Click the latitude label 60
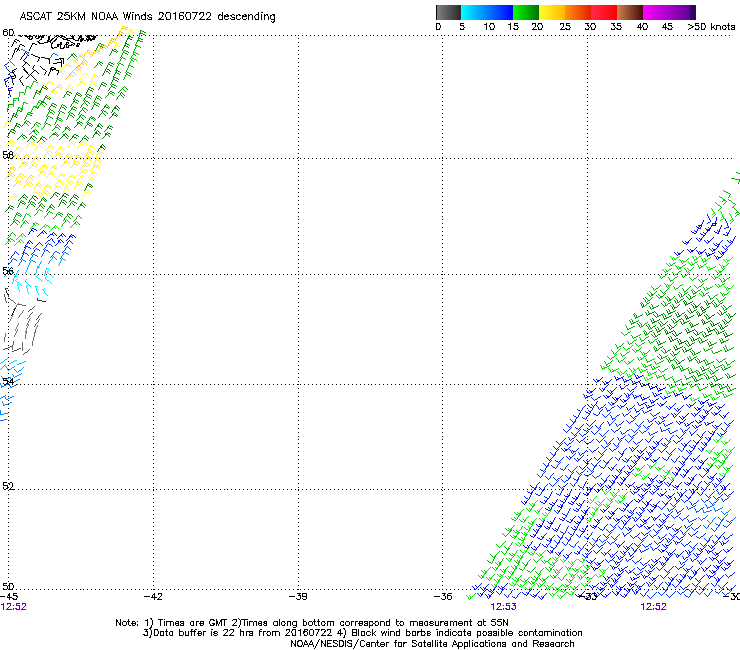This screenshot has width=740, height=650. click(x=8, y=33)
